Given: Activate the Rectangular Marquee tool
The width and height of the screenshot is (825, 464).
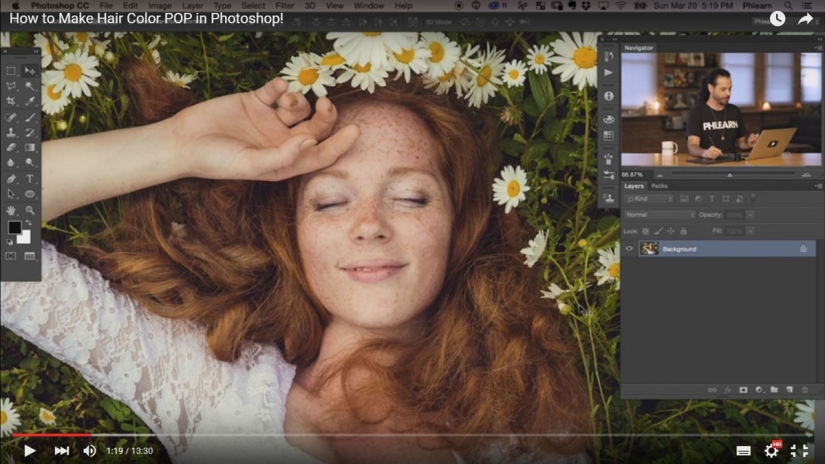Looking at the screenshot, I should [x=11, y=71].
